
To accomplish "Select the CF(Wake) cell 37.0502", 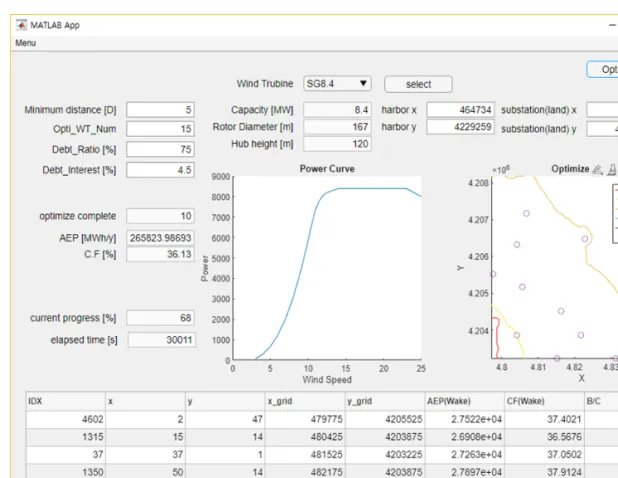I will pos(544,455).
